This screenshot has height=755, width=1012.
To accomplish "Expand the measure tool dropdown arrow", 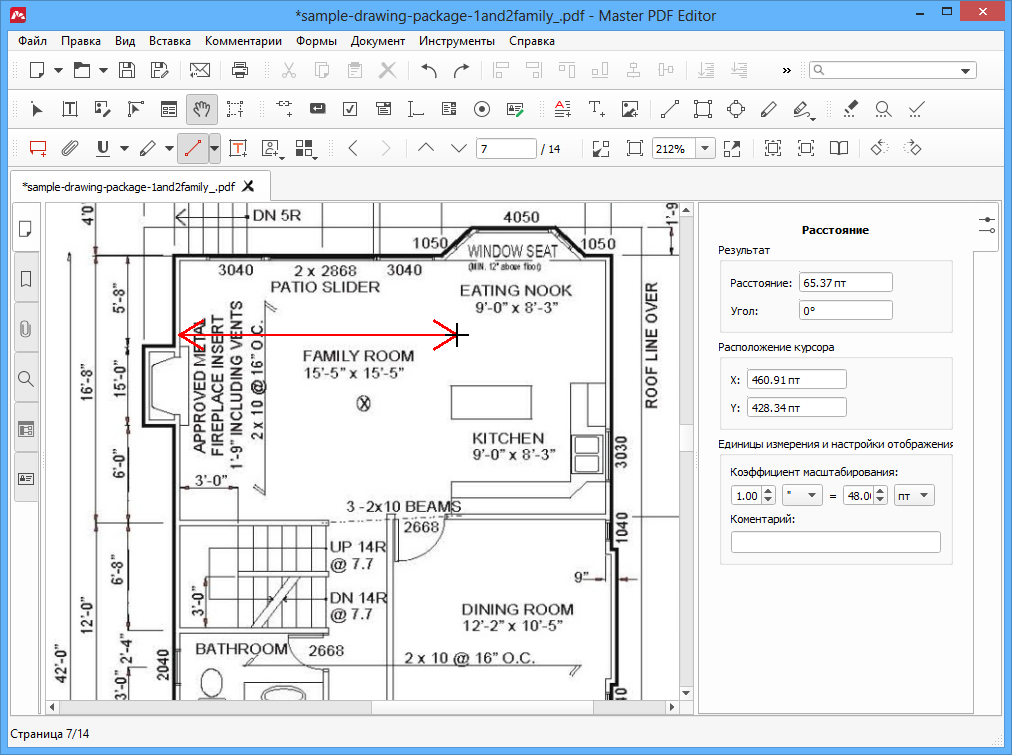I will click(214, 148).
